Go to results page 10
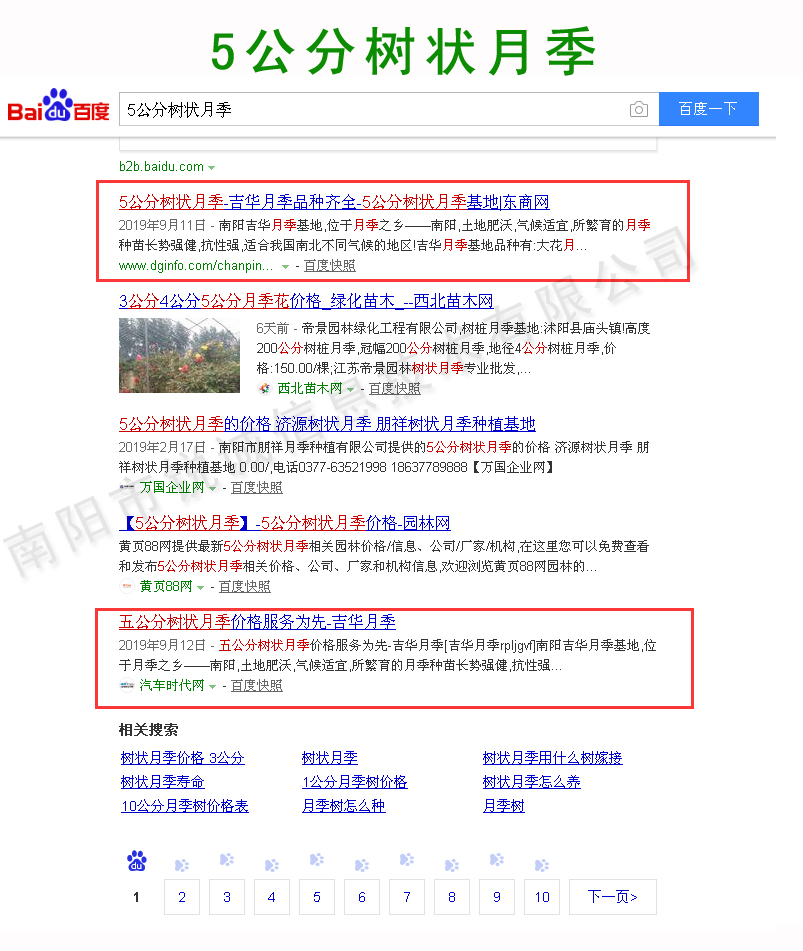 pyautogui.click(x=541, y=897)
